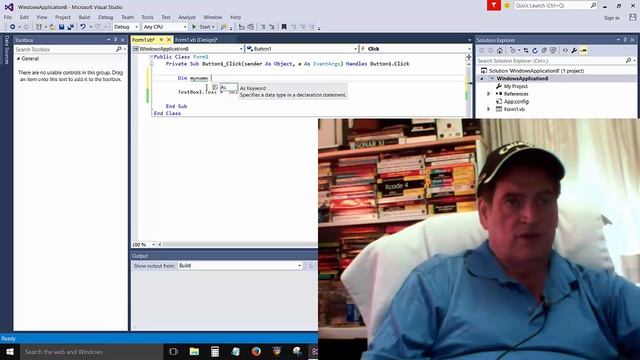Screen dimensions: 640x360
Task: Click Collapse All icon in Solution Explorer toolbar
Action: pyautogui.click(x=544, y=51)
